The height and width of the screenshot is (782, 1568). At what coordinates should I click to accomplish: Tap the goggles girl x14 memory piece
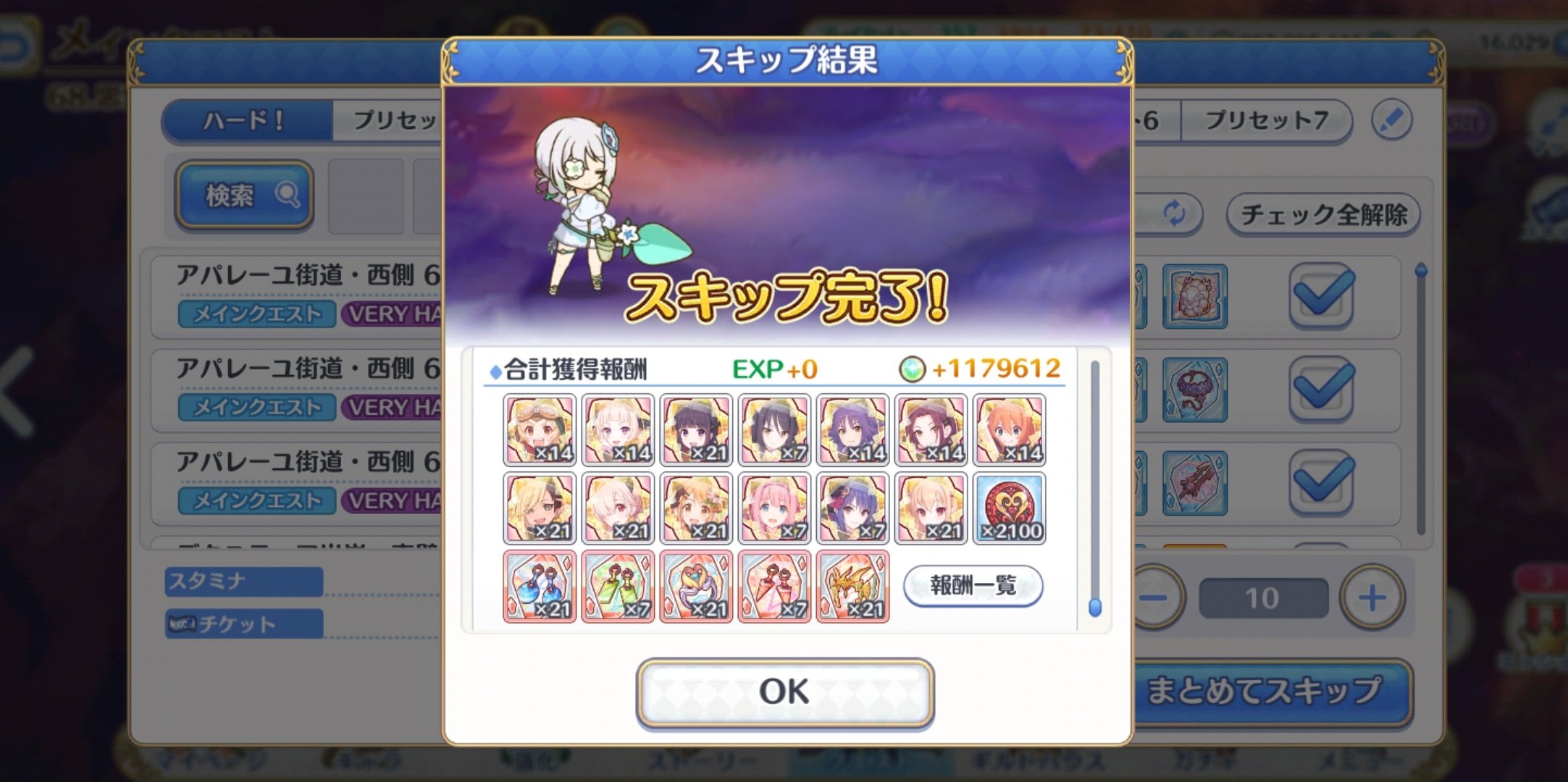(x=540, y=430)
